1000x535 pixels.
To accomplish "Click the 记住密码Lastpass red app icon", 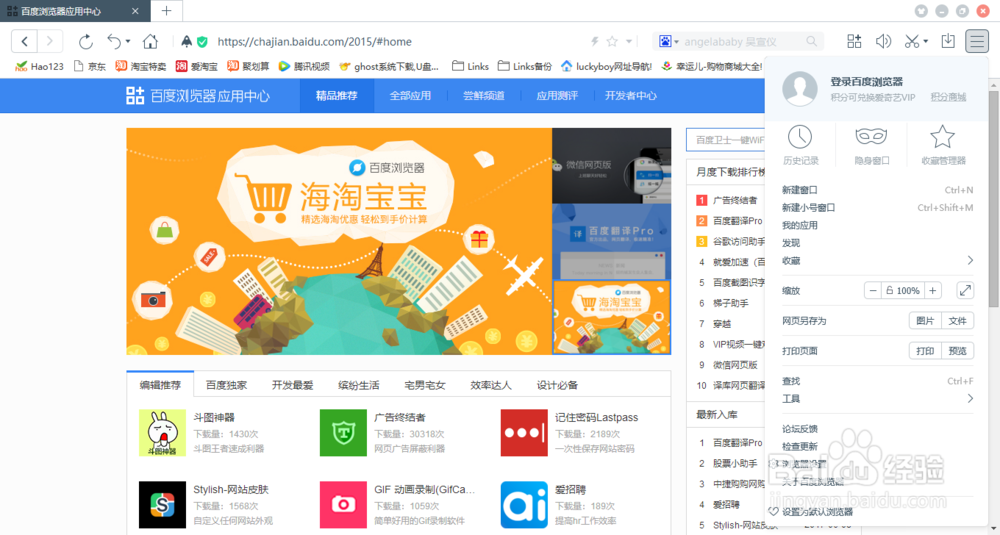I will pos(524,433).
